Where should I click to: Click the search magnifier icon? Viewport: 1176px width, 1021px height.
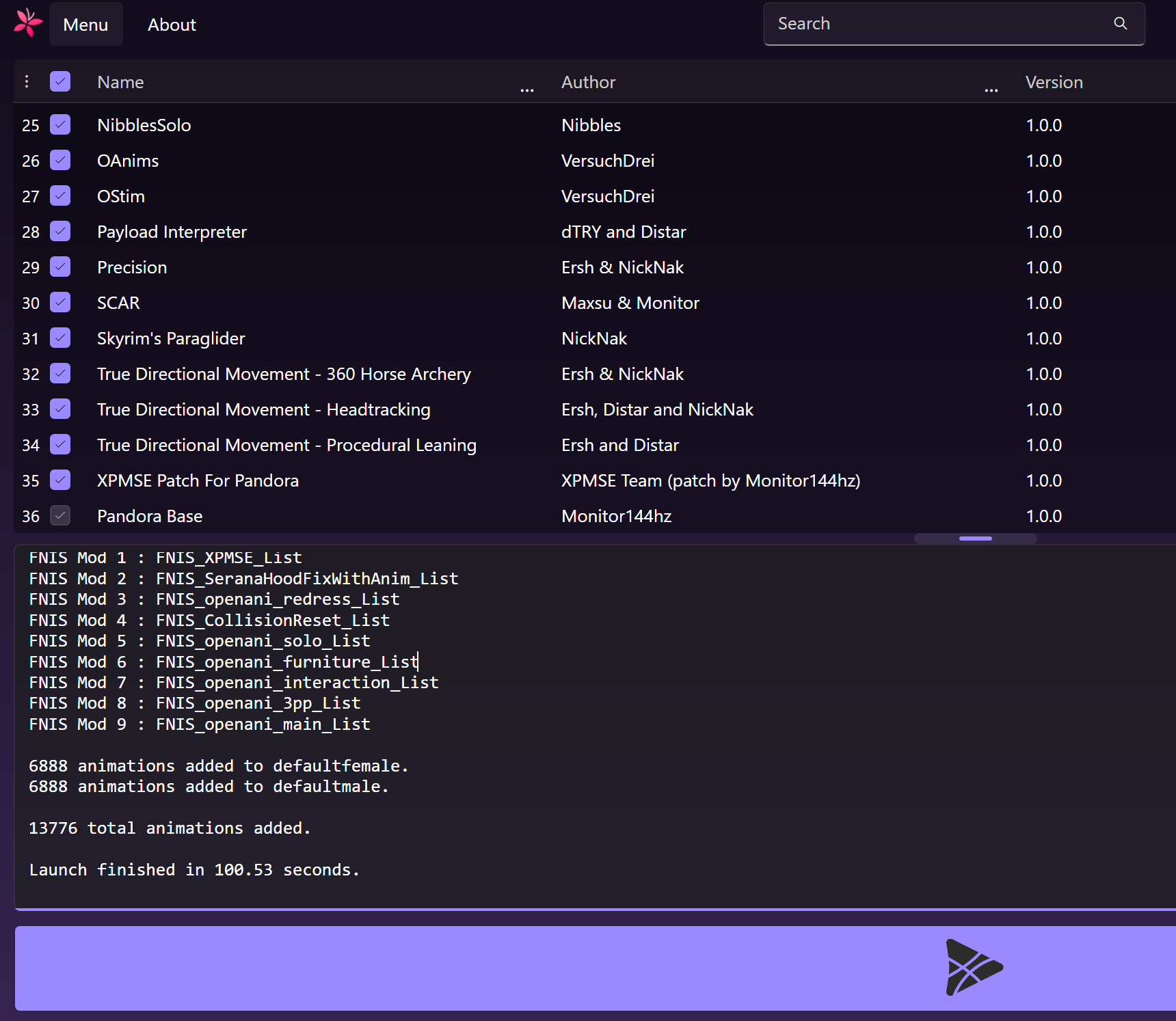[x=1120, y=24]
